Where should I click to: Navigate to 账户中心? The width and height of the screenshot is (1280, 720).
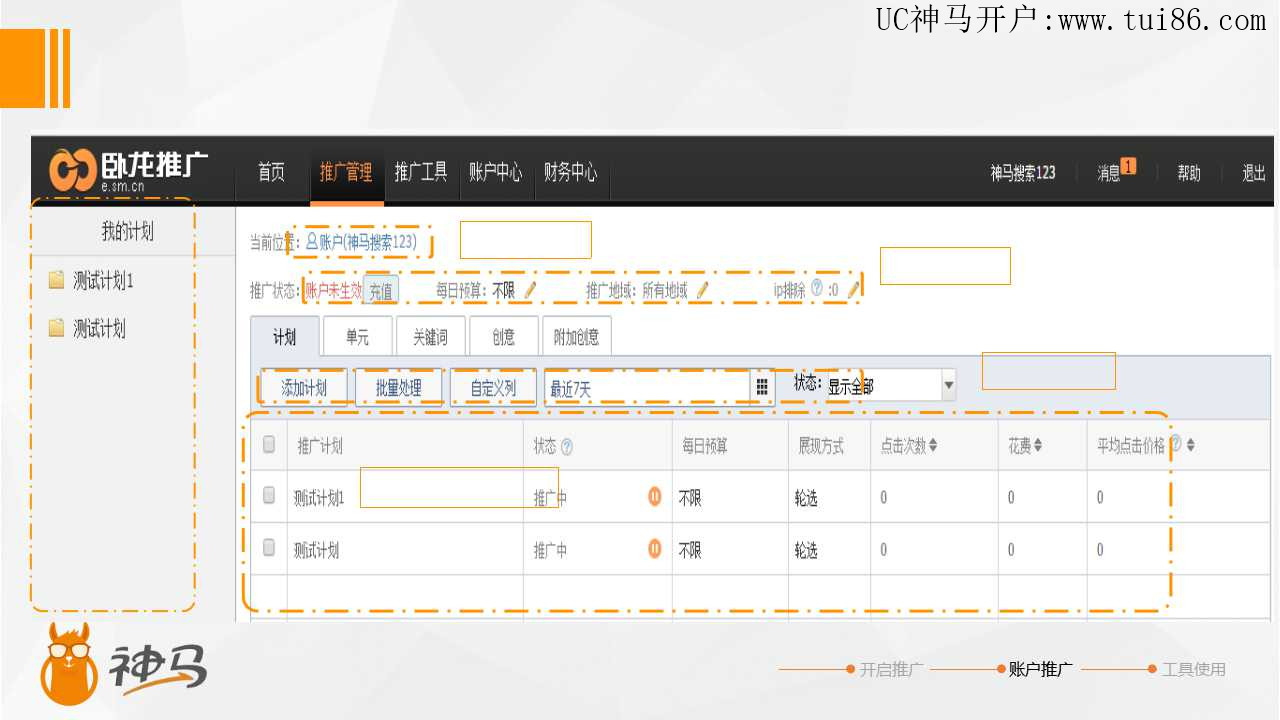(496, 173)
